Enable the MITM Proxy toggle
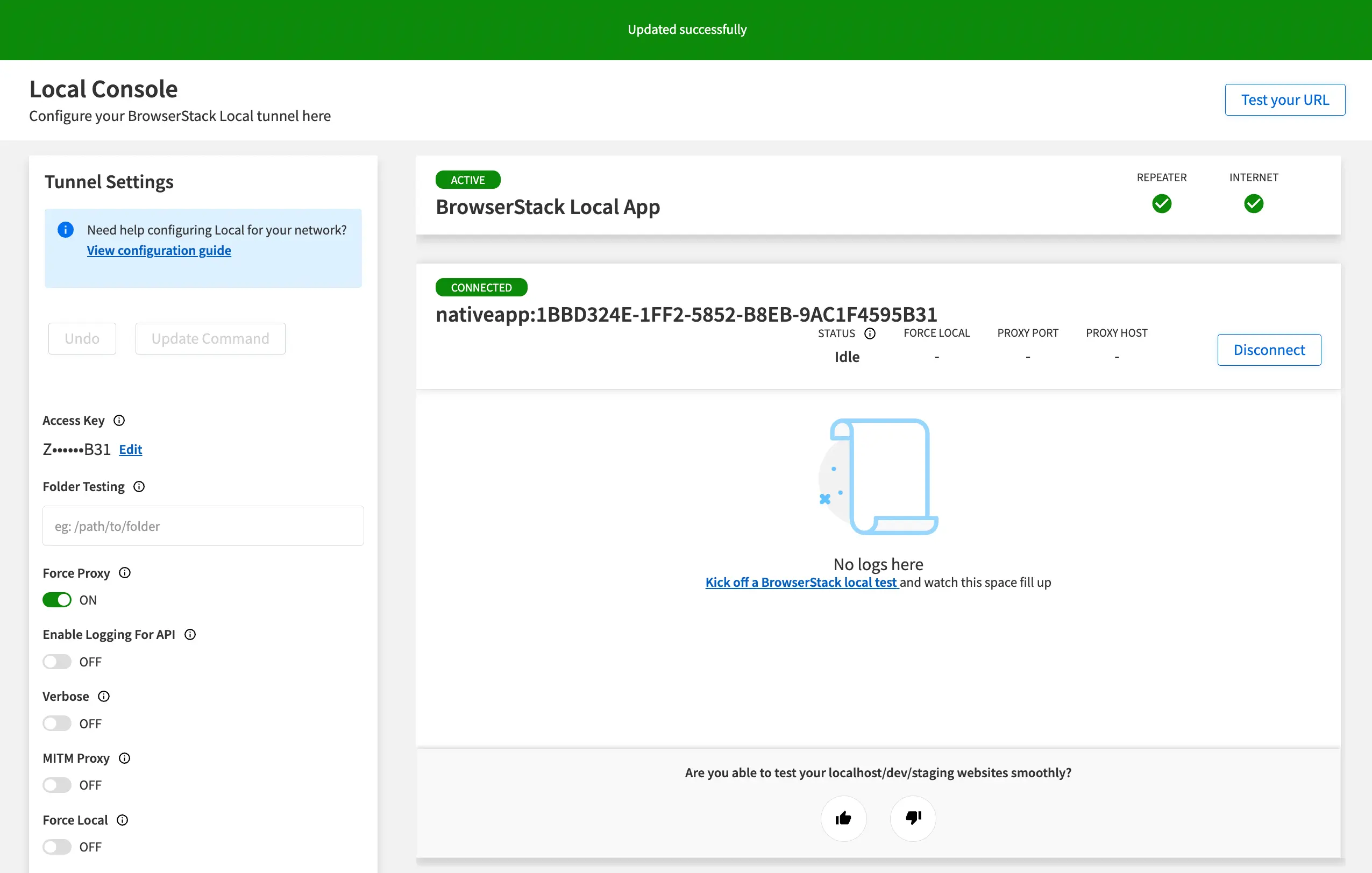1372x873 pixels. (x=57, y=785)
